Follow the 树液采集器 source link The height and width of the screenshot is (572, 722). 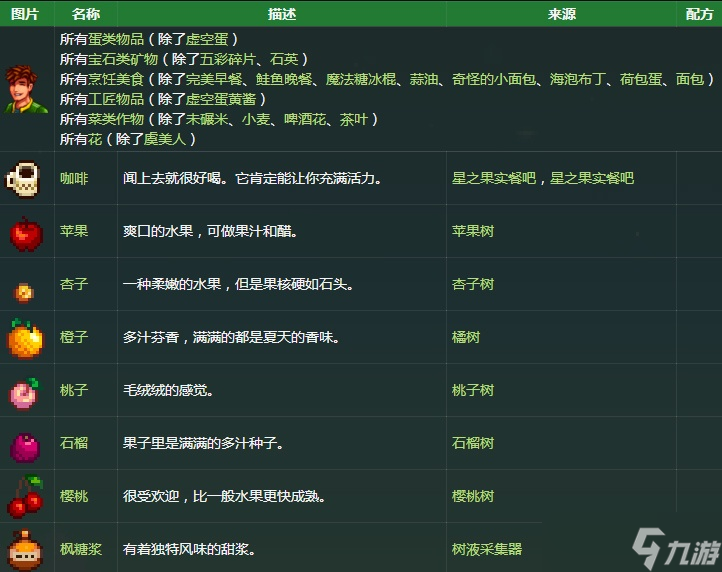pos(487,549)
